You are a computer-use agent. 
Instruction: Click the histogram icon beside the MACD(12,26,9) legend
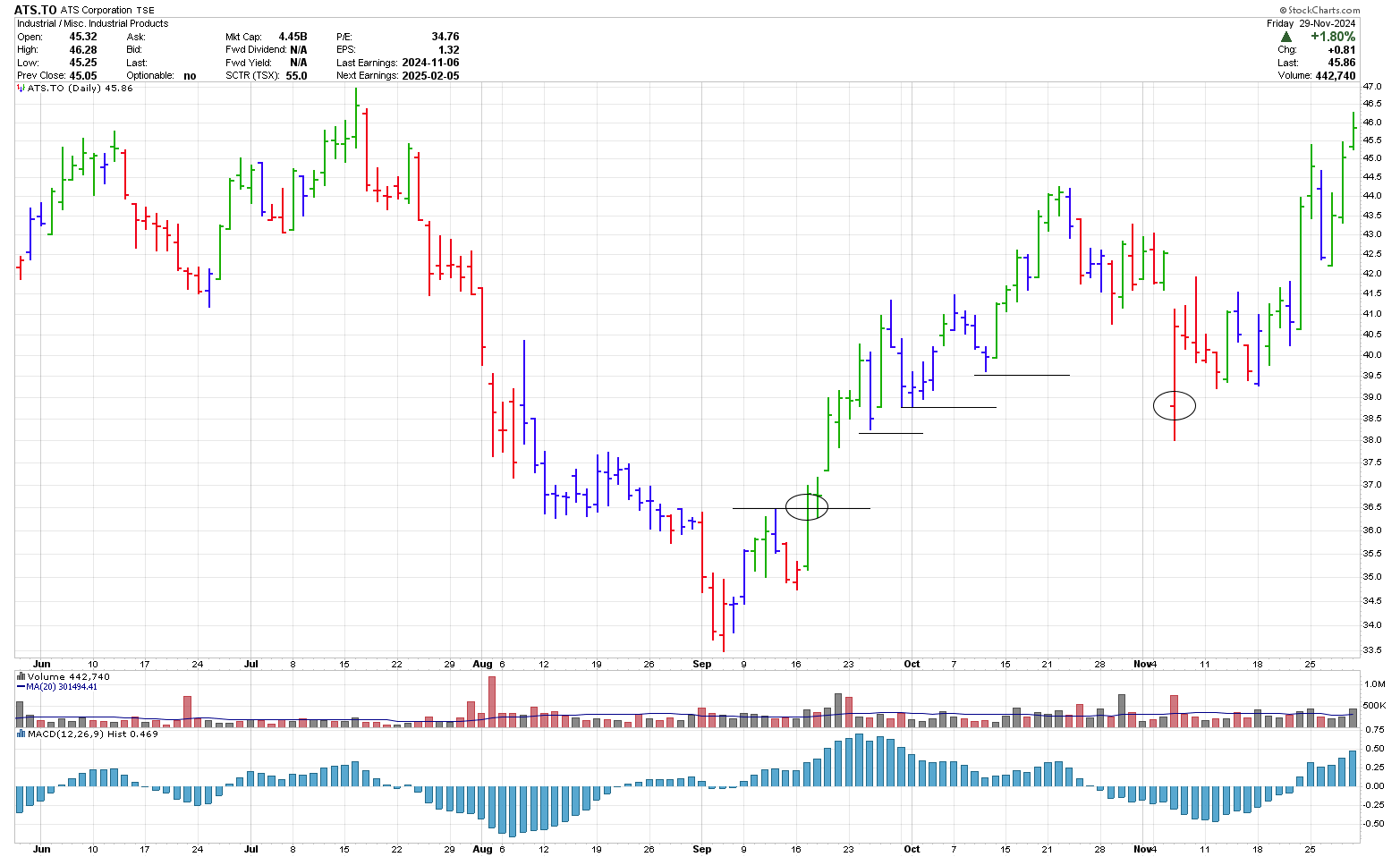coord(21,734)
